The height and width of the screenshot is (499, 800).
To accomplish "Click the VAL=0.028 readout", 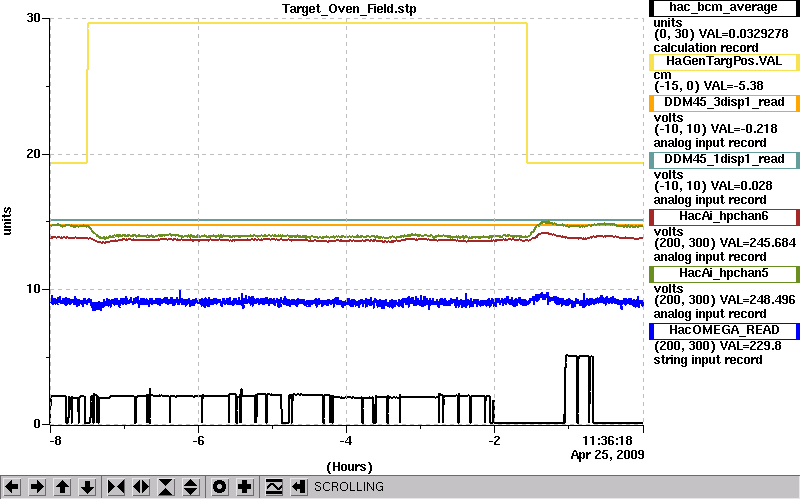I will click(743, 186).
